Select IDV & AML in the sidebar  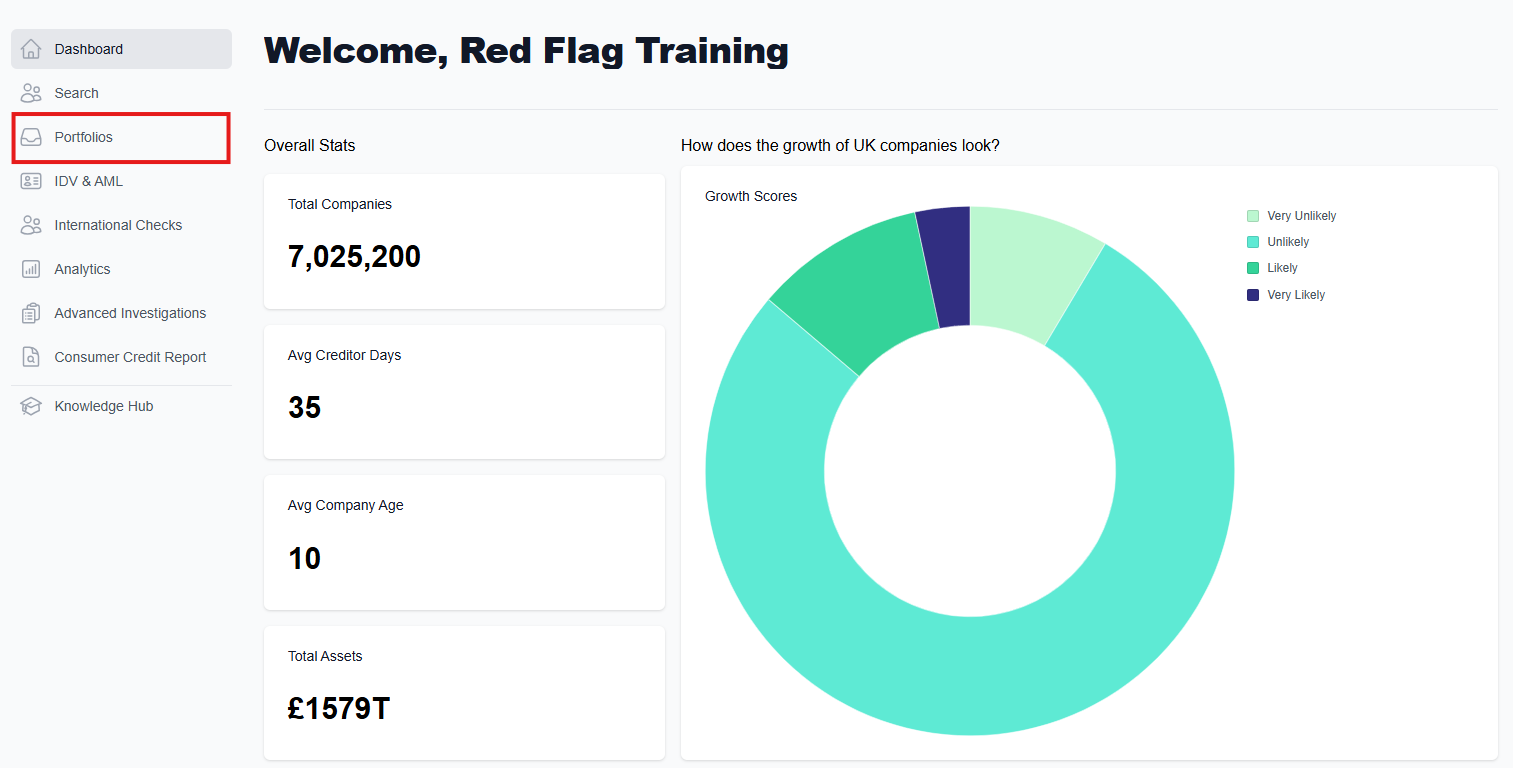121,181
